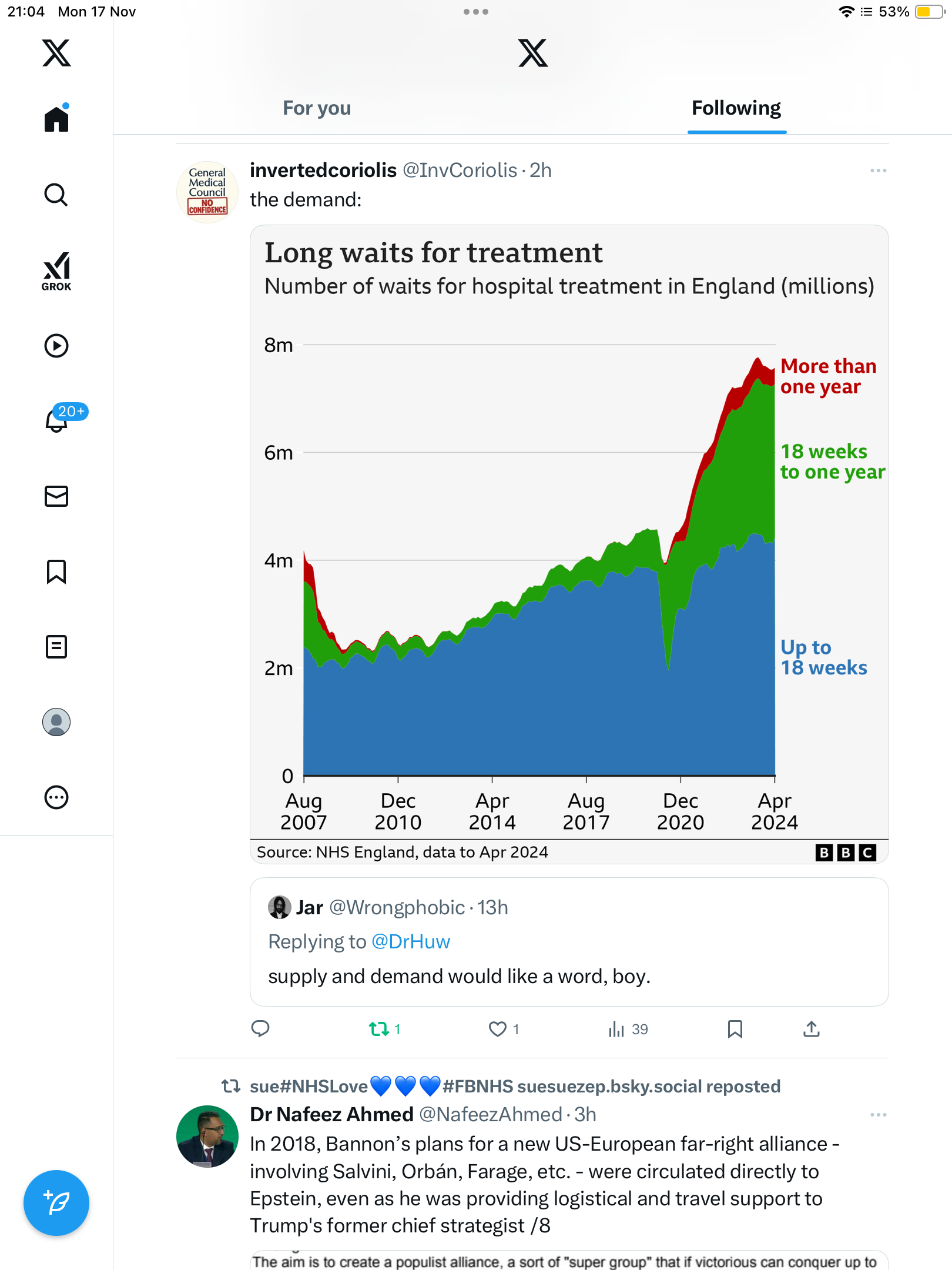Screen dimensions: 952x1270
Task: Tap the compose new post button
Action: [56, 1203]
